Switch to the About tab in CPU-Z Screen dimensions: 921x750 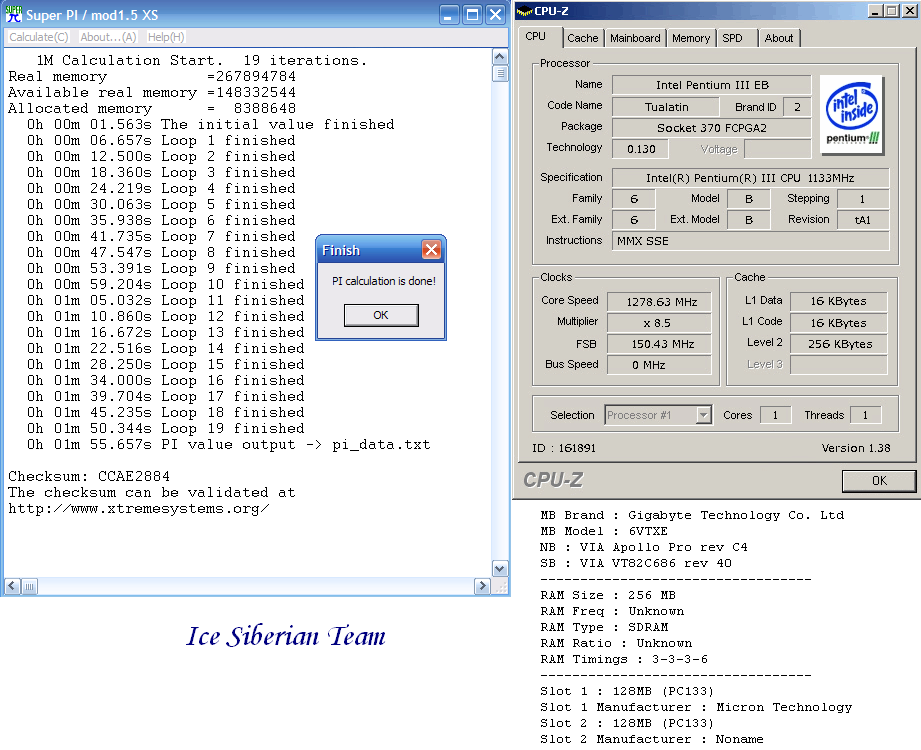(x=779, y=38)
